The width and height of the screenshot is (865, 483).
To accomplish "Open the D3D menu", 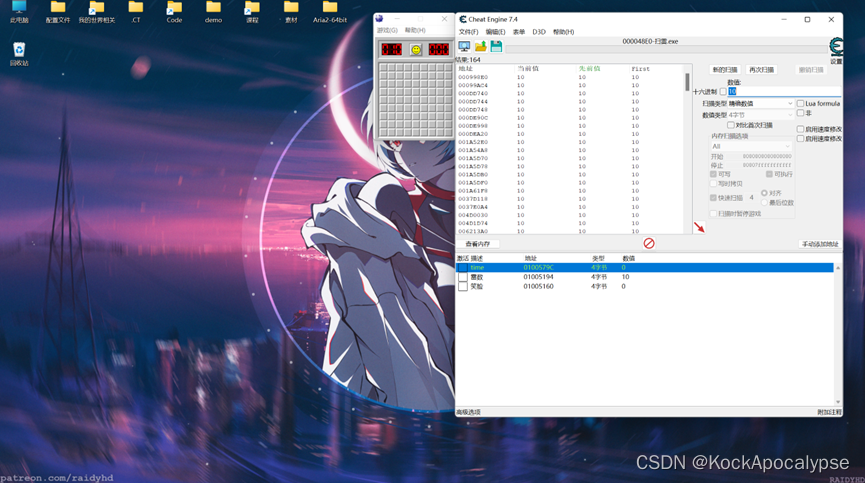I will (539, 32).
